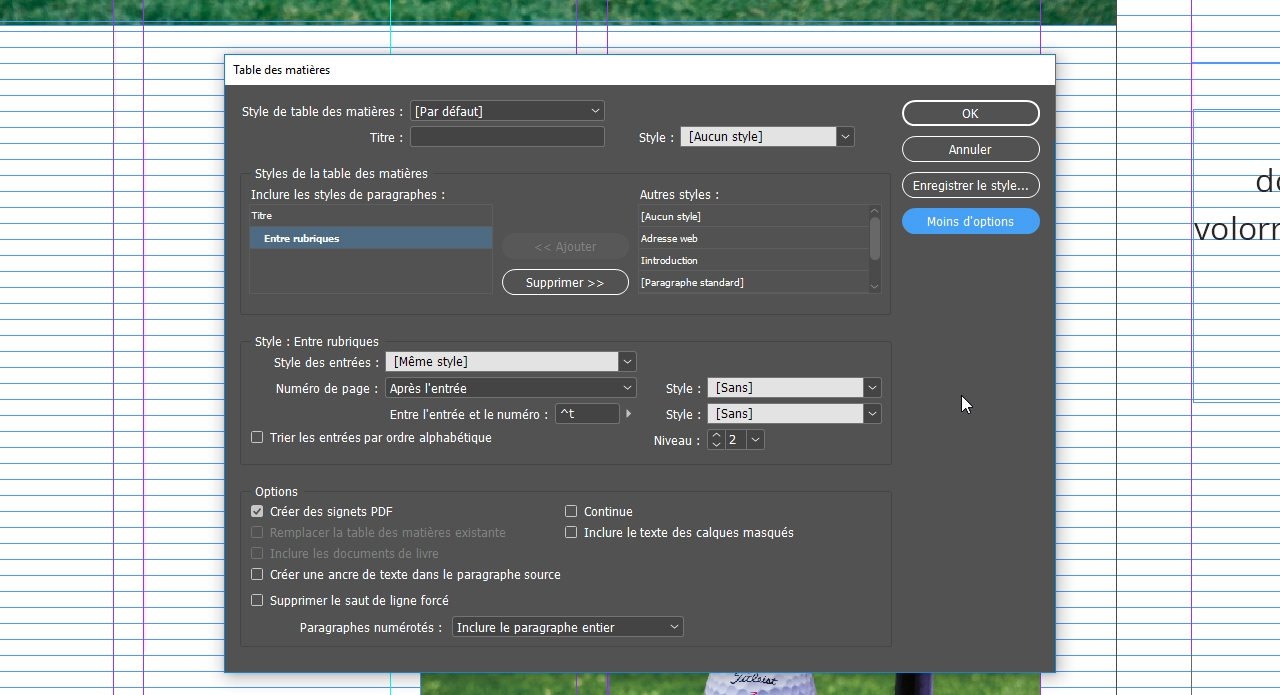Enable Créer une ancre de texte checkbox

(x=257, y=575)
